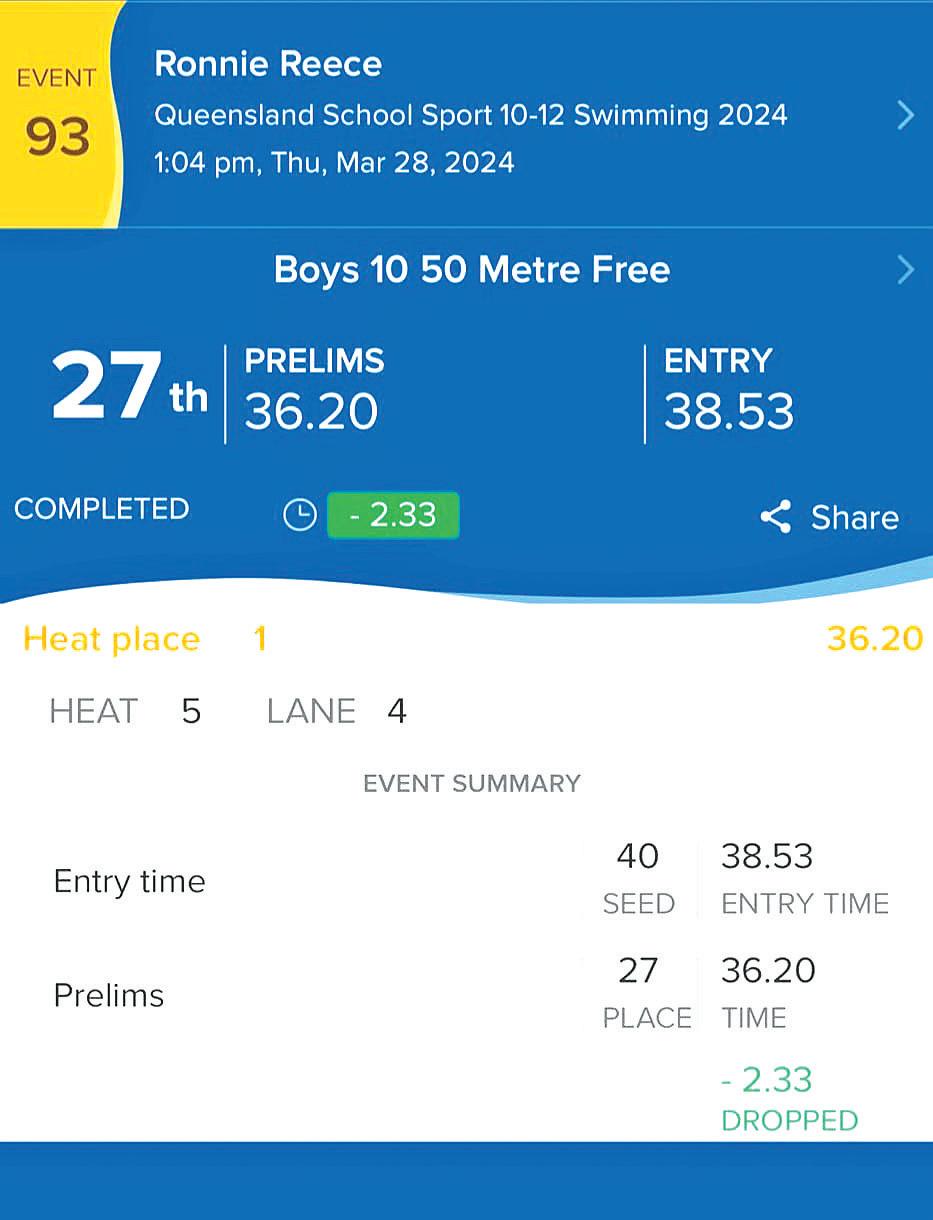Image resolution: width=933 pixels, height=1220 pixels.
Task: Click the 27th place ranking
Action: (x=128, y=388)
